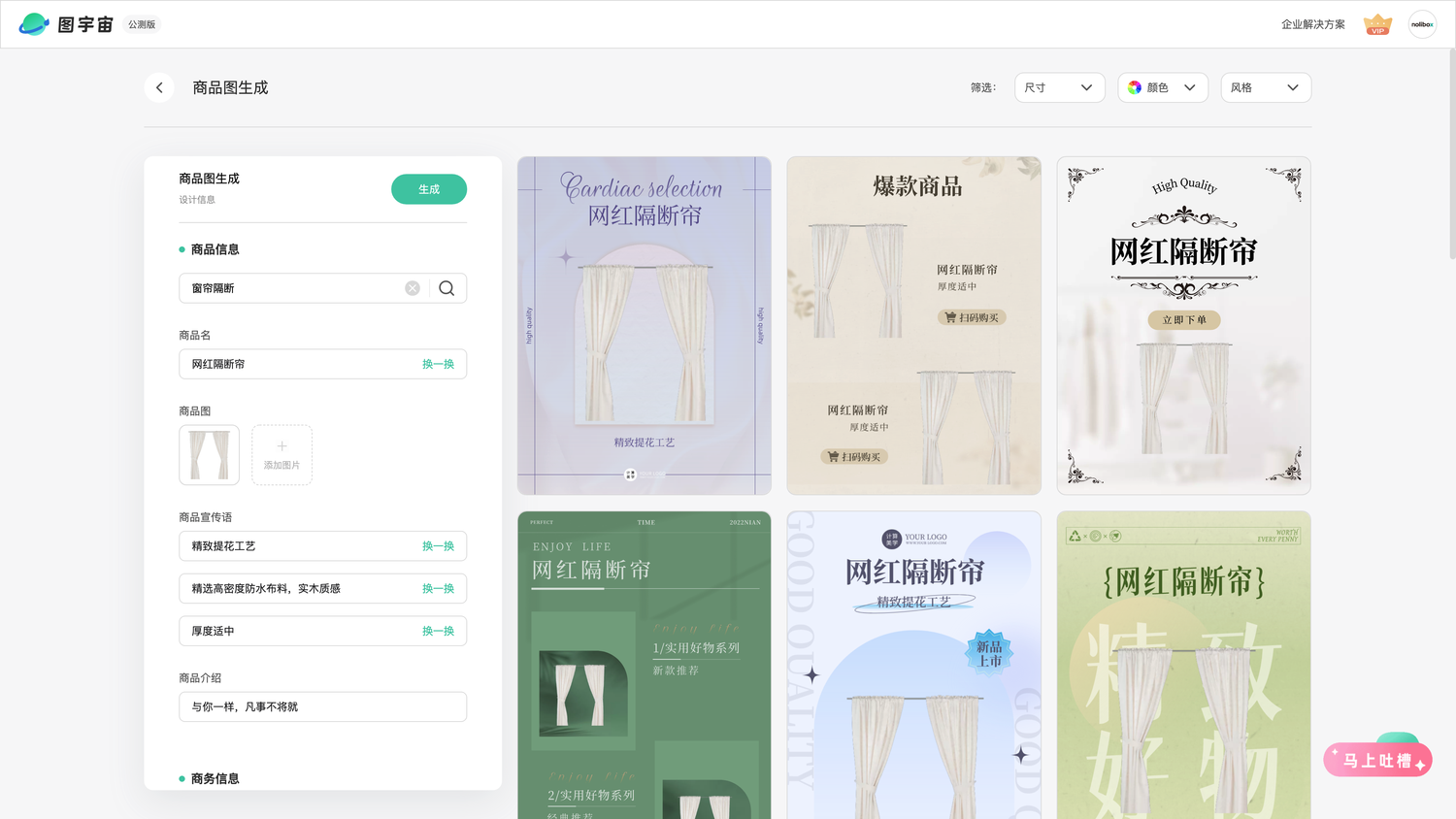
Task: Select the green ENJOY LIFE template
Action: click(645, 666)
